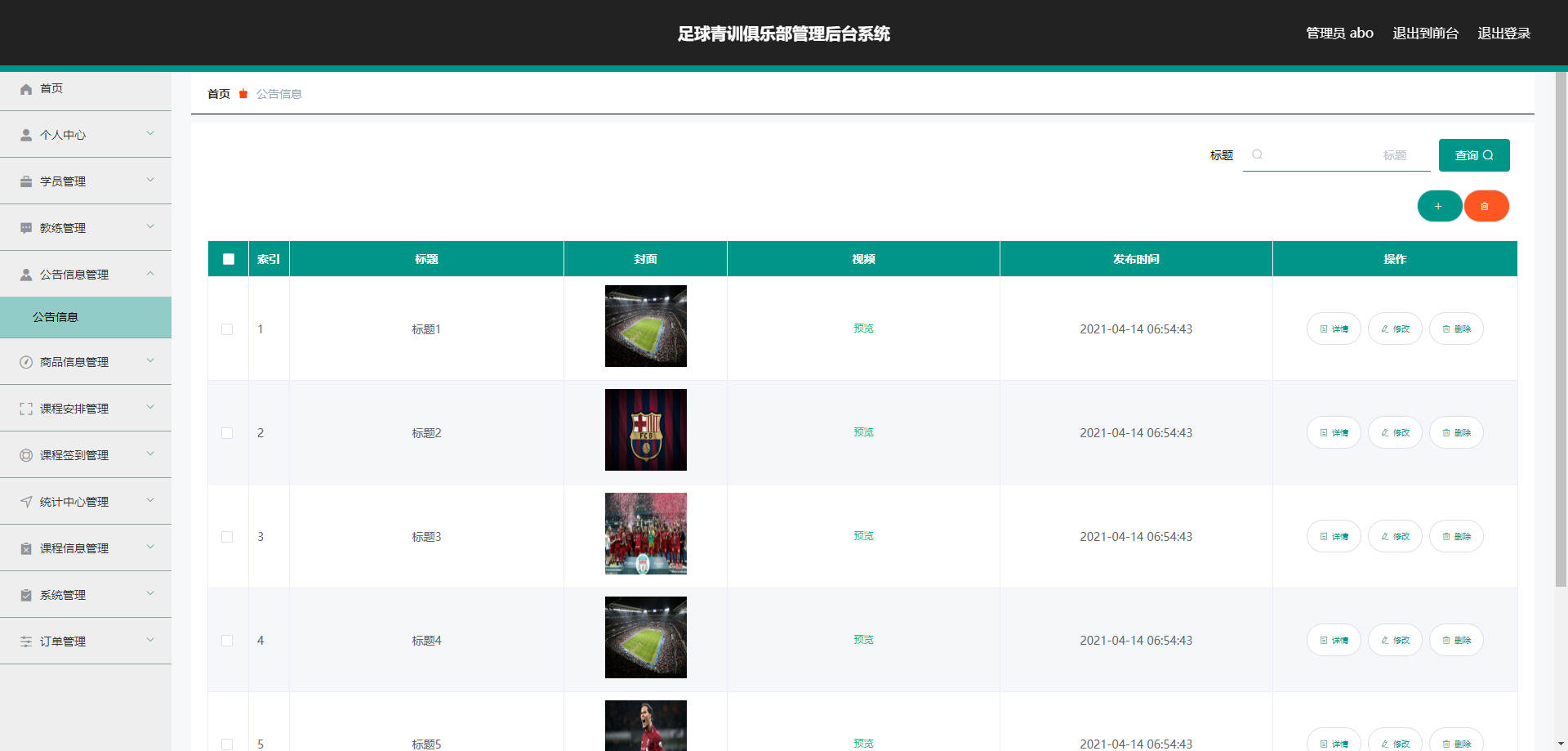This screenshot has width=1568, height=751.
Task: Click the scrollbar down arrow at the bottom
Action: coord(1561,744)
